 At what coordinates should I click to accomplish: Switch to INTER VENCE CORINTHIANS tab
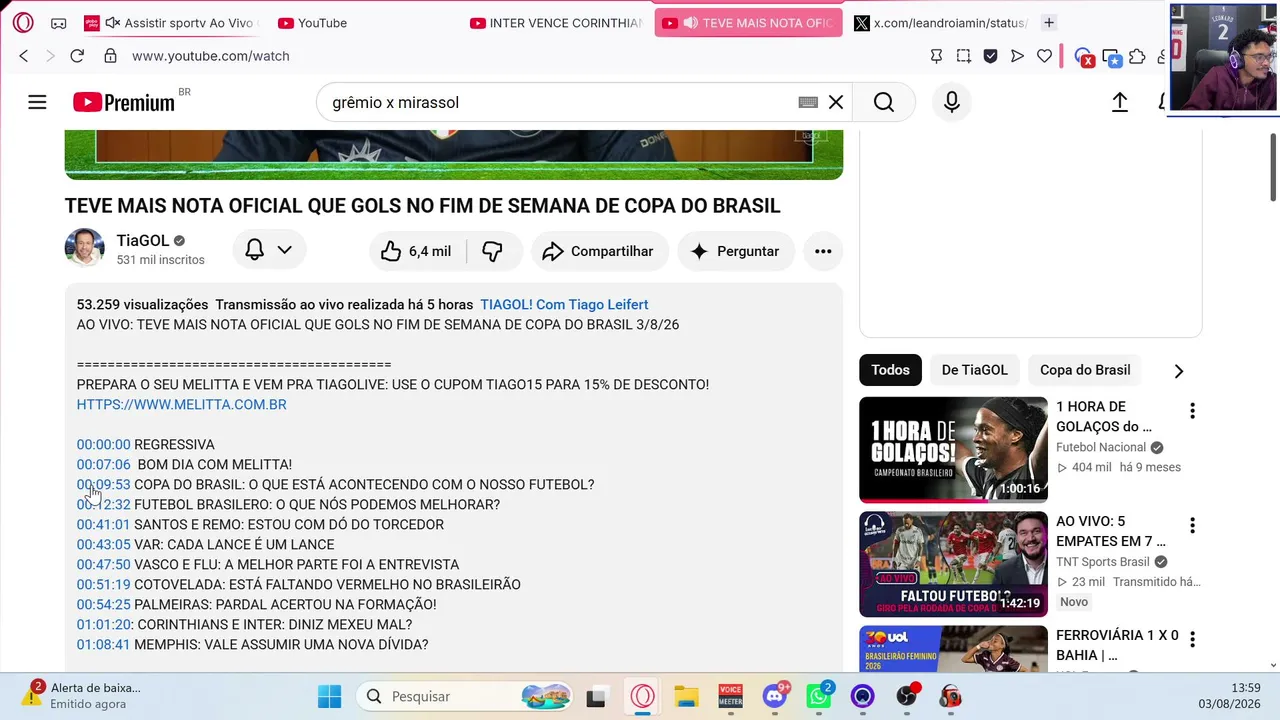click(557, 22)
